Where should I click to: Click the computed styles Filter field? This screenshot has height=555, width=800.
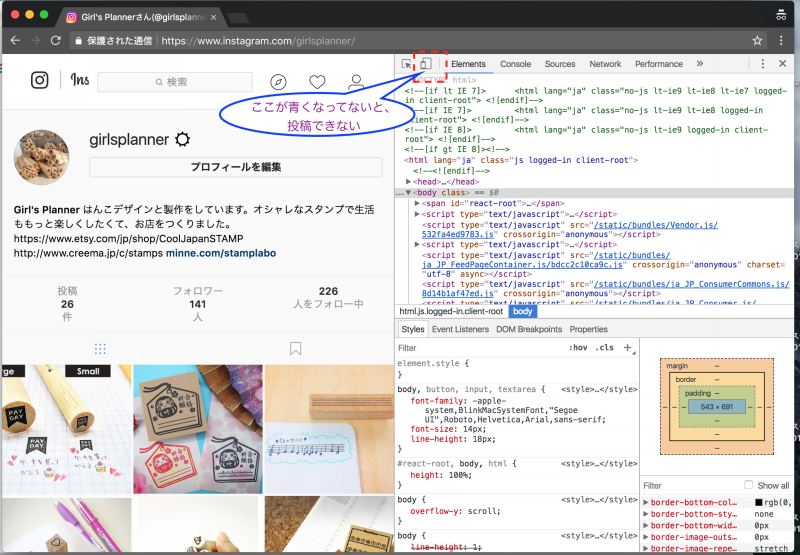[x=689, y=486]
